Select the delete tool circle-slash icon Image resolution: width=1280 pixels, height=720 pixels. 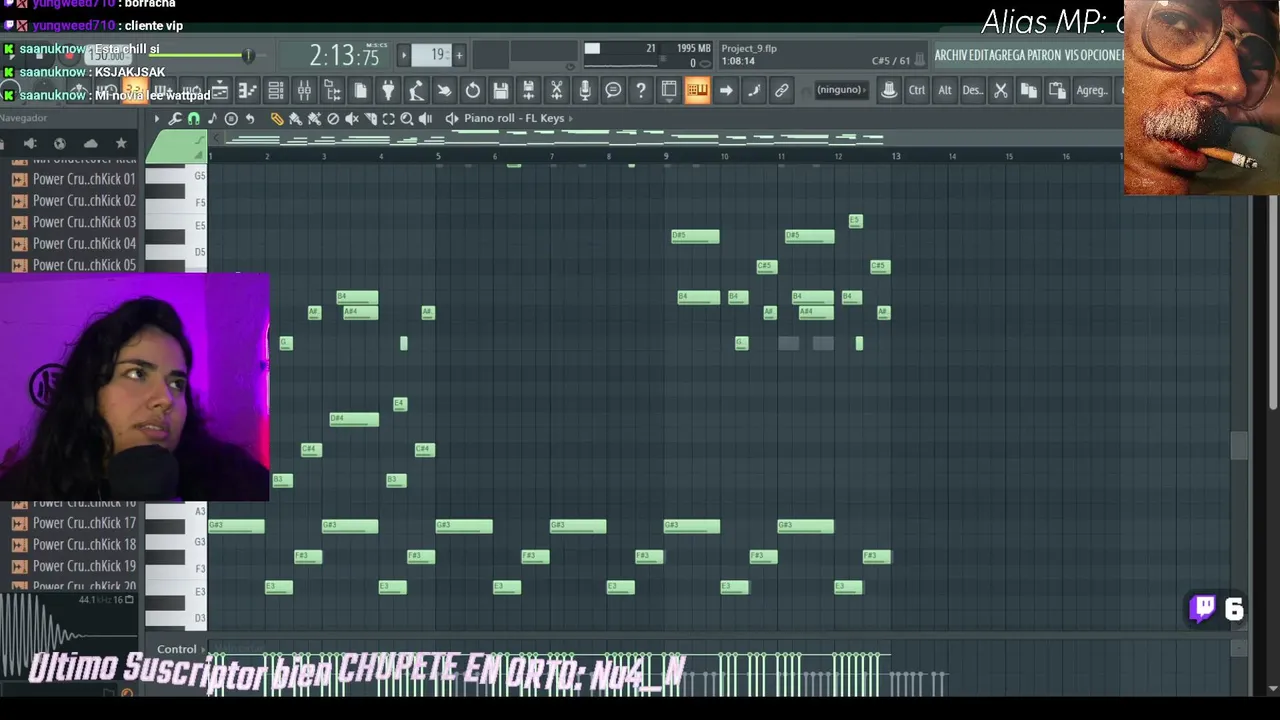tap(333, 119)
